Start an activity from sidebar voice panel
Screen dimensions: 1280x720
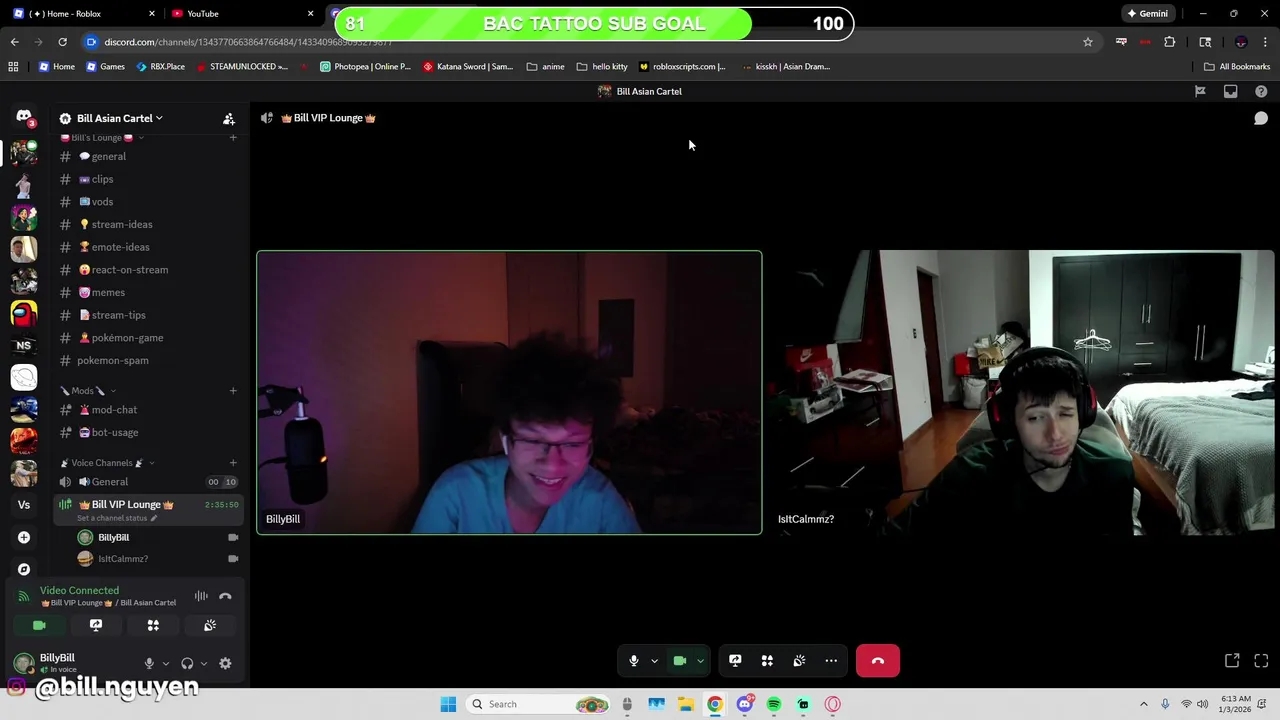(x=153, y=625)
